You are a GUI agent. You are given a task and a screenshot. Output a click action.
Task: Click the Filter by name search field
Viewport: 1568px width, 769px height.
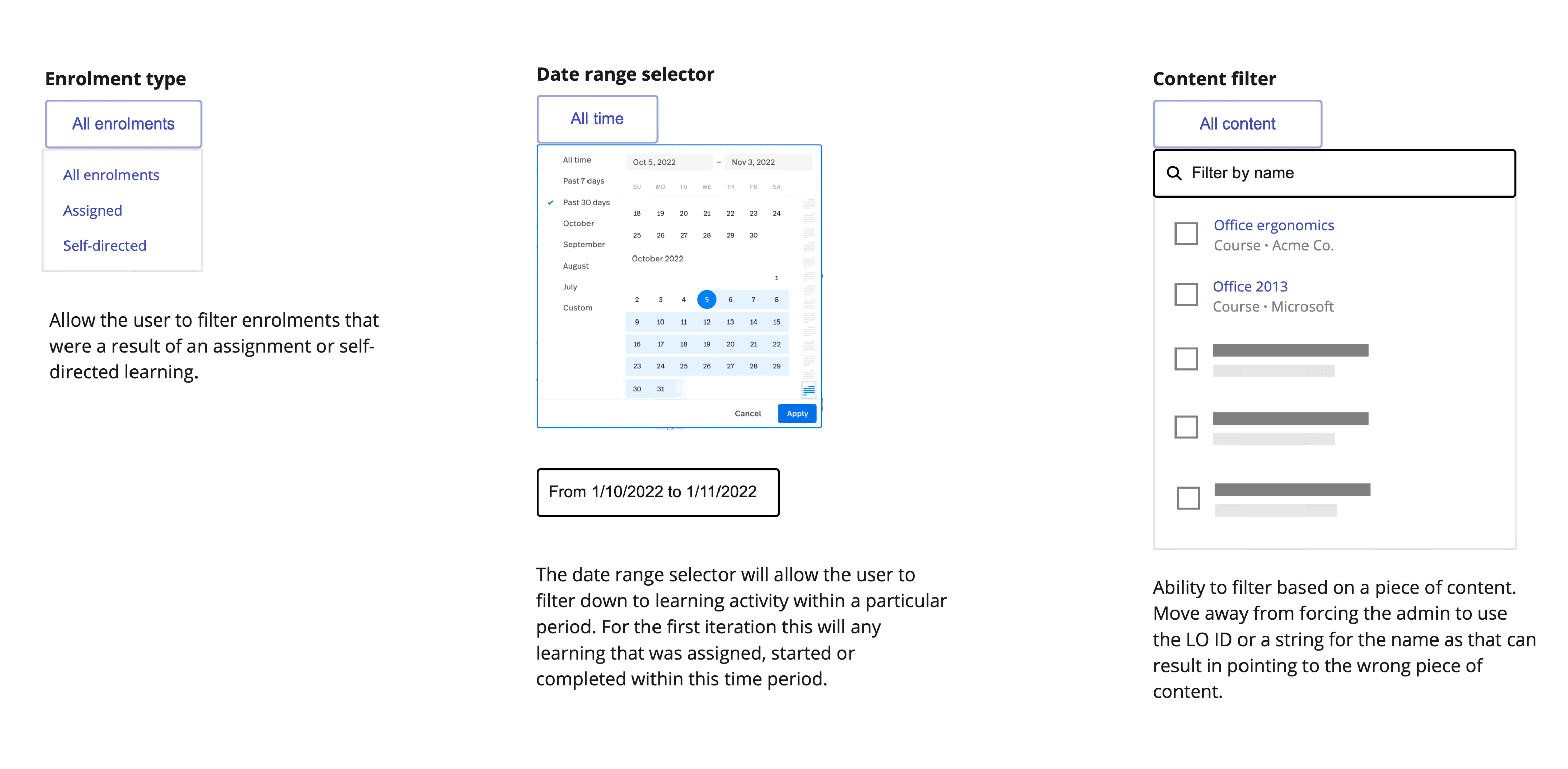pos(1334,173)
